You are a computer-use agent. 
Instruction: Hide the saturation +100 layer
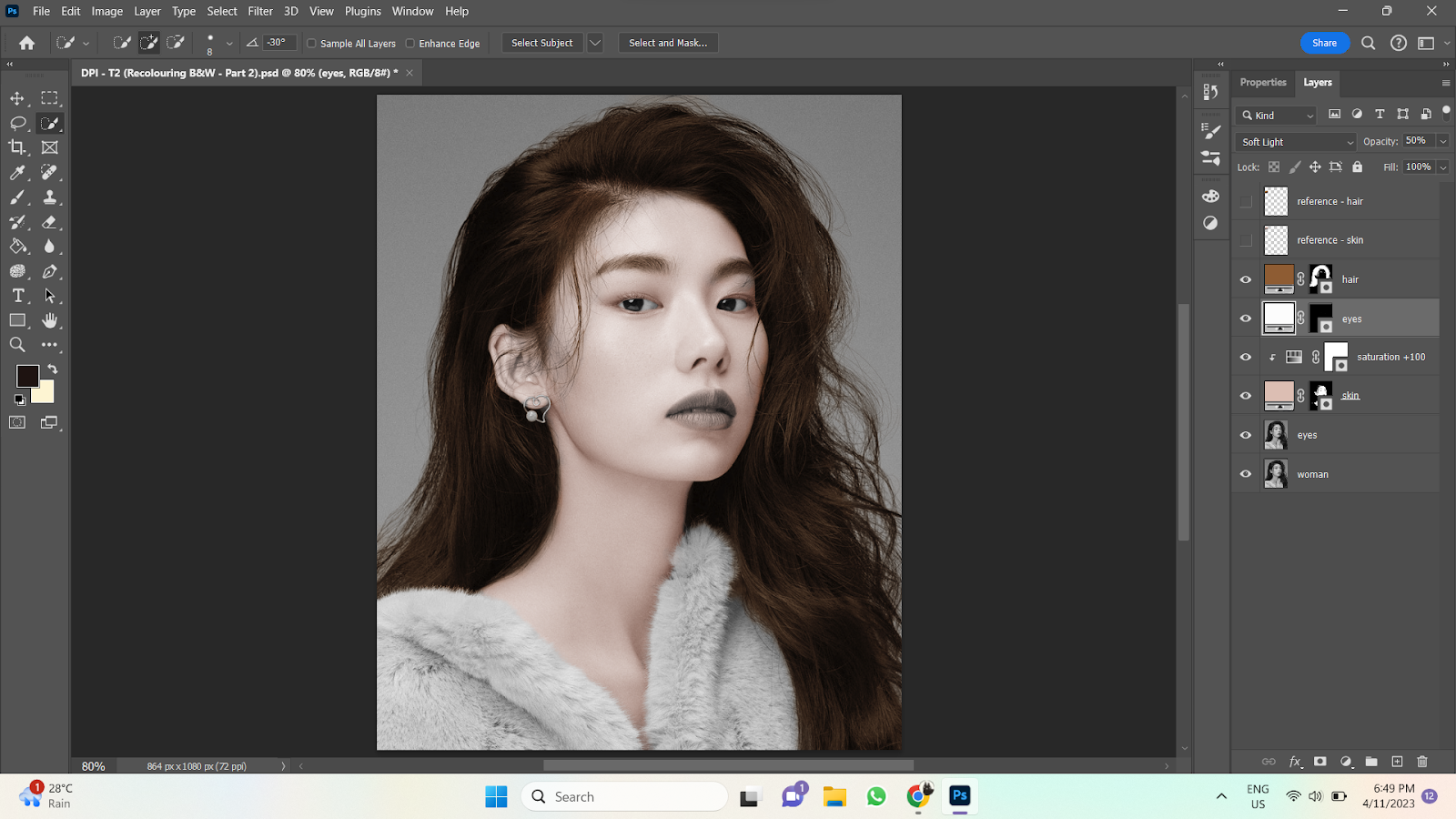(1246, 357)
